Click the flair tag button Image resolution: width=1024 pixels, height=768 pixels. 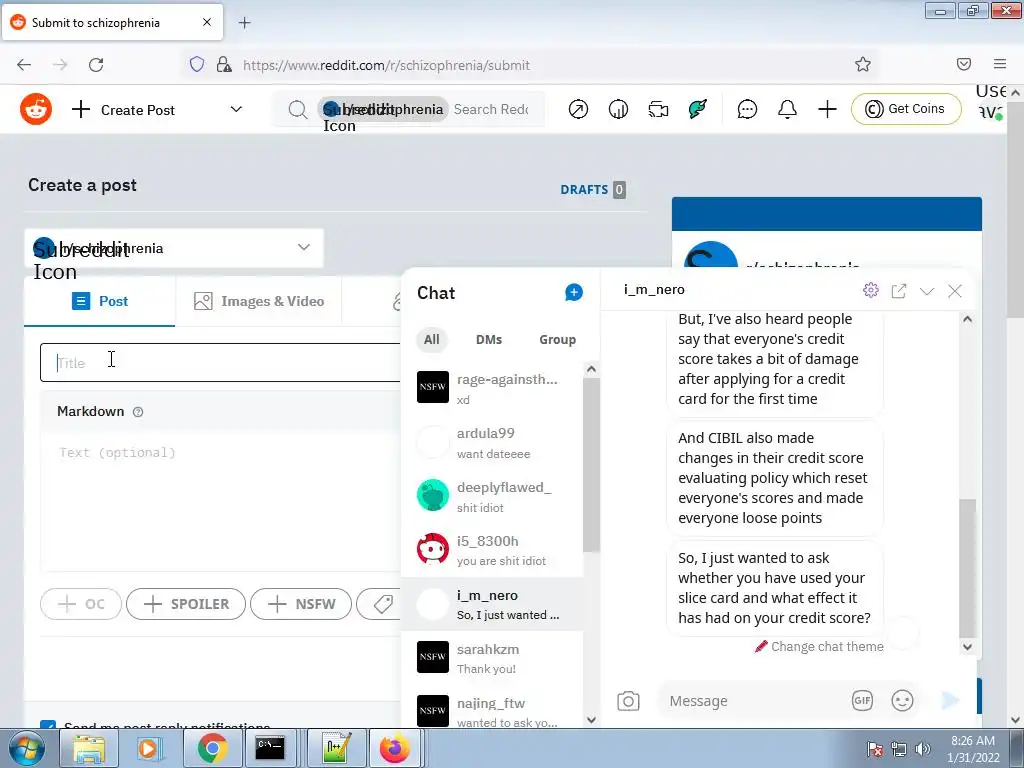pyautogui.click(x=379, y=604)
